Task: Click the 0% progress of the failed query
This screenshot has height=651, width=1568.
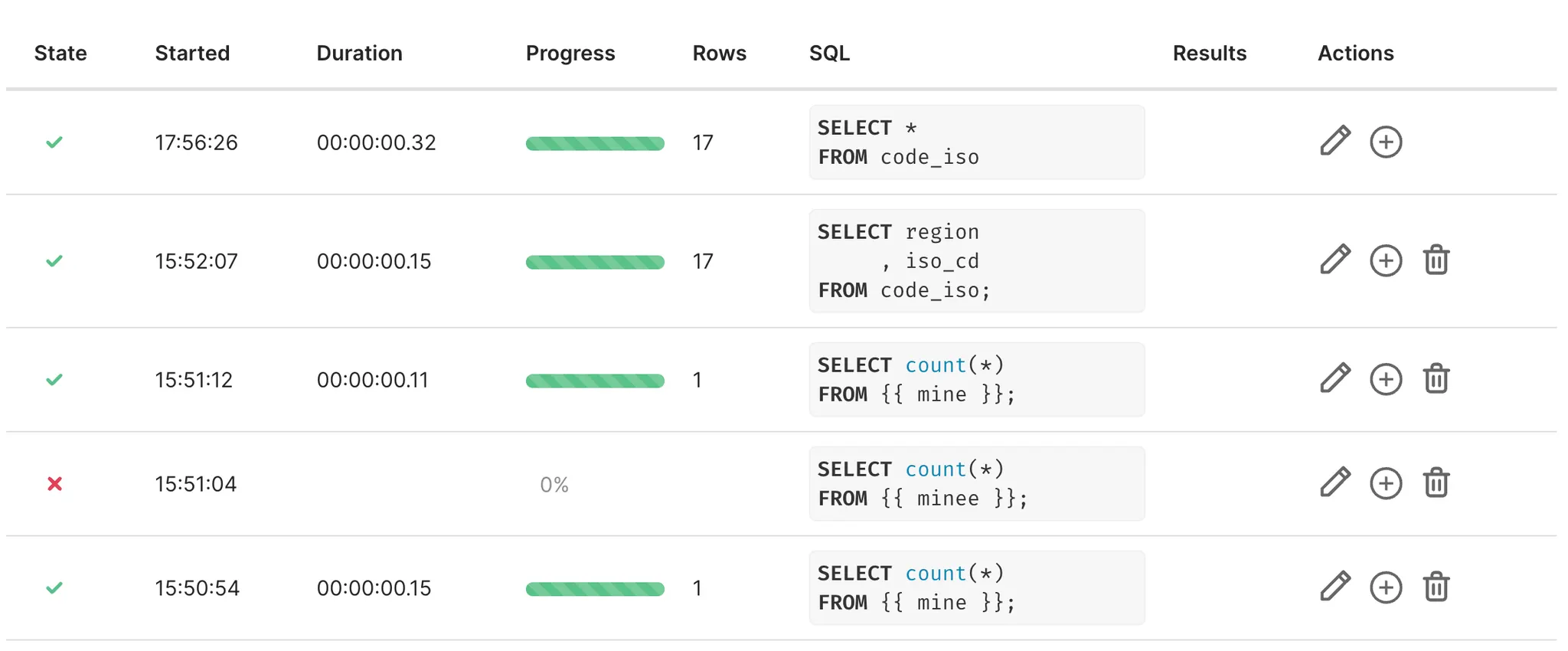Action: [x=554, y=485]
